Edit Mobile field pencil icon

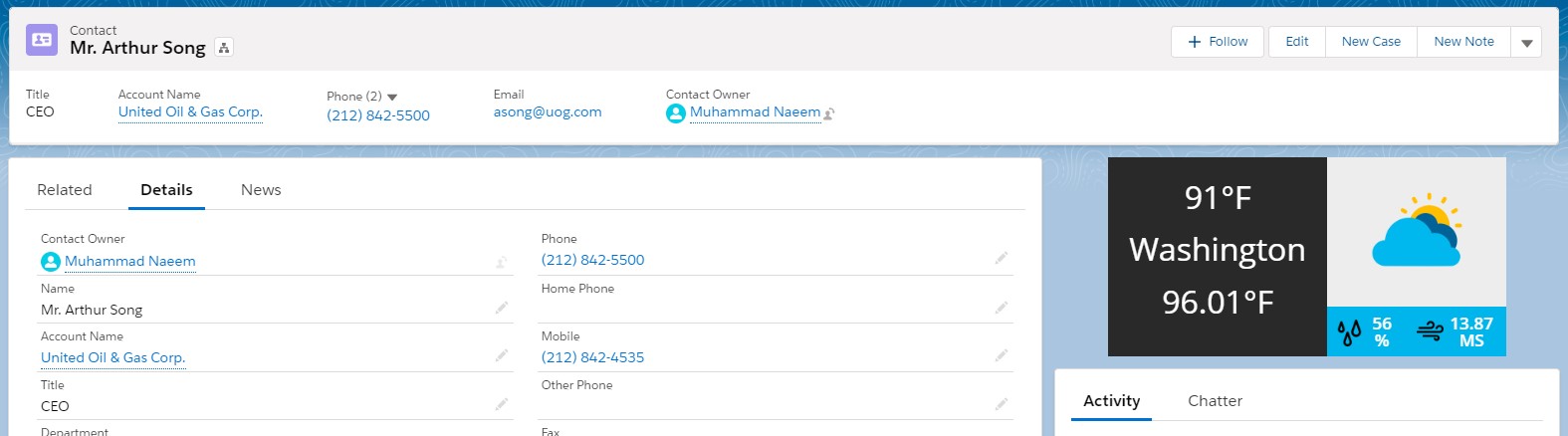click(1002, 355)
